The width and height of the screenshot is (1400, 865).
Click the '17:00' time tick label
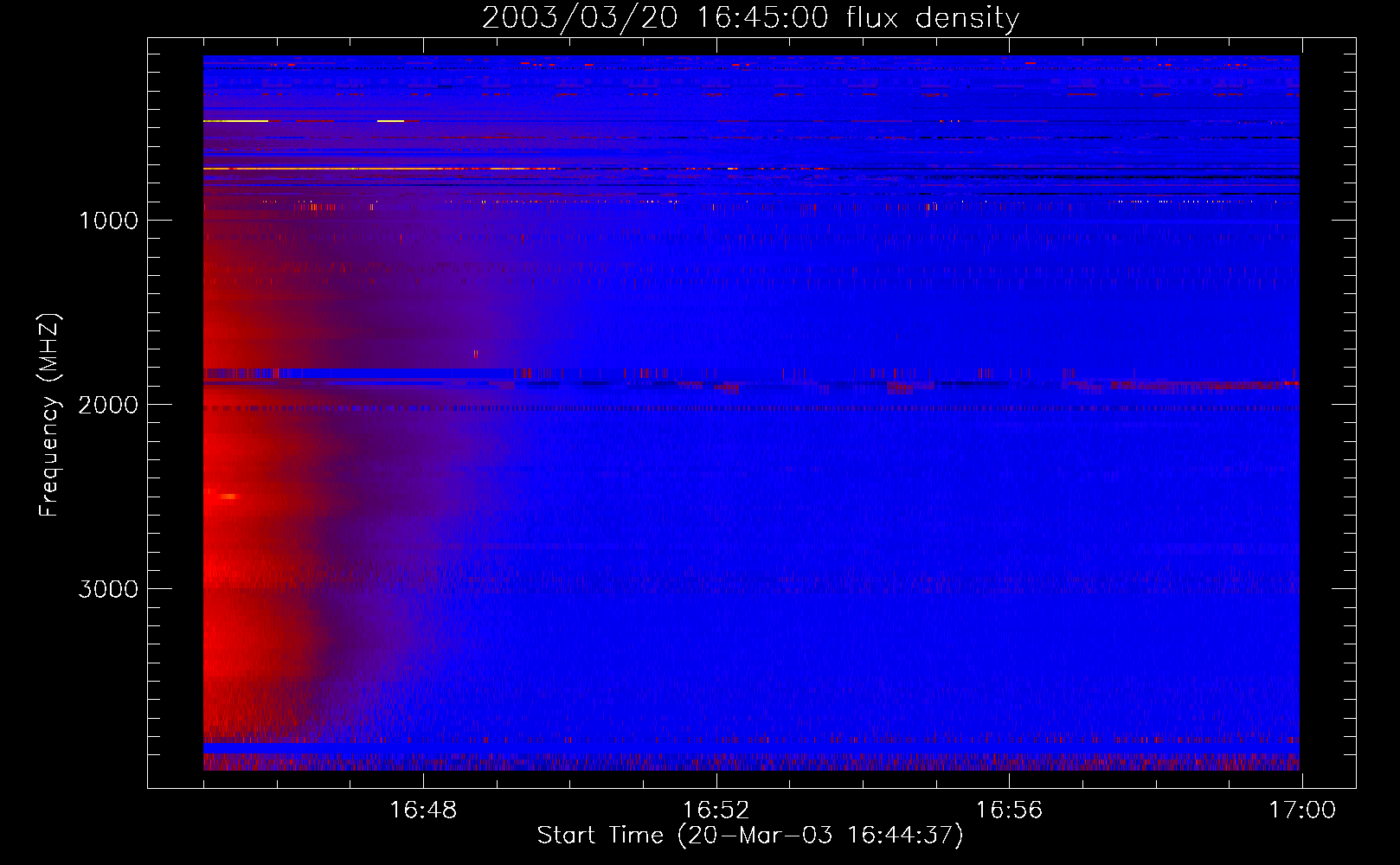click(x=1302, y=811)
